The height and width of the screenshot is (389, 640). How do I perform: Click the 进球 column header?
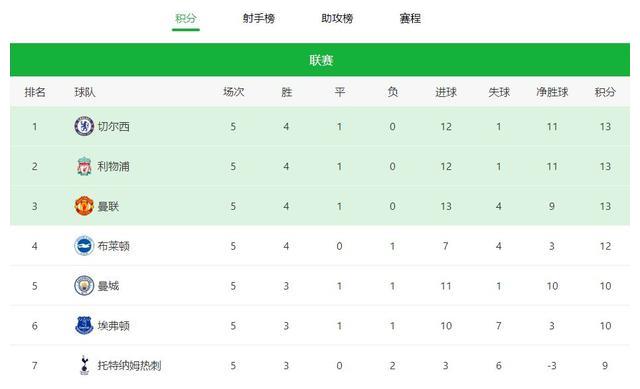(446, 92)
